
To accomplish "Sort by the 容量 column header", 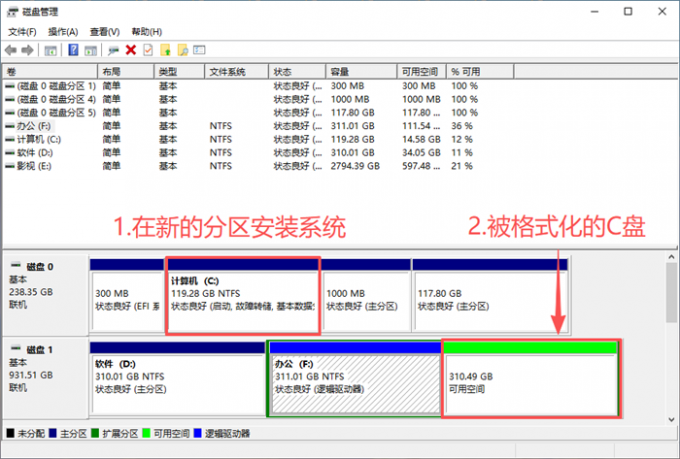I will click(361, 72).
